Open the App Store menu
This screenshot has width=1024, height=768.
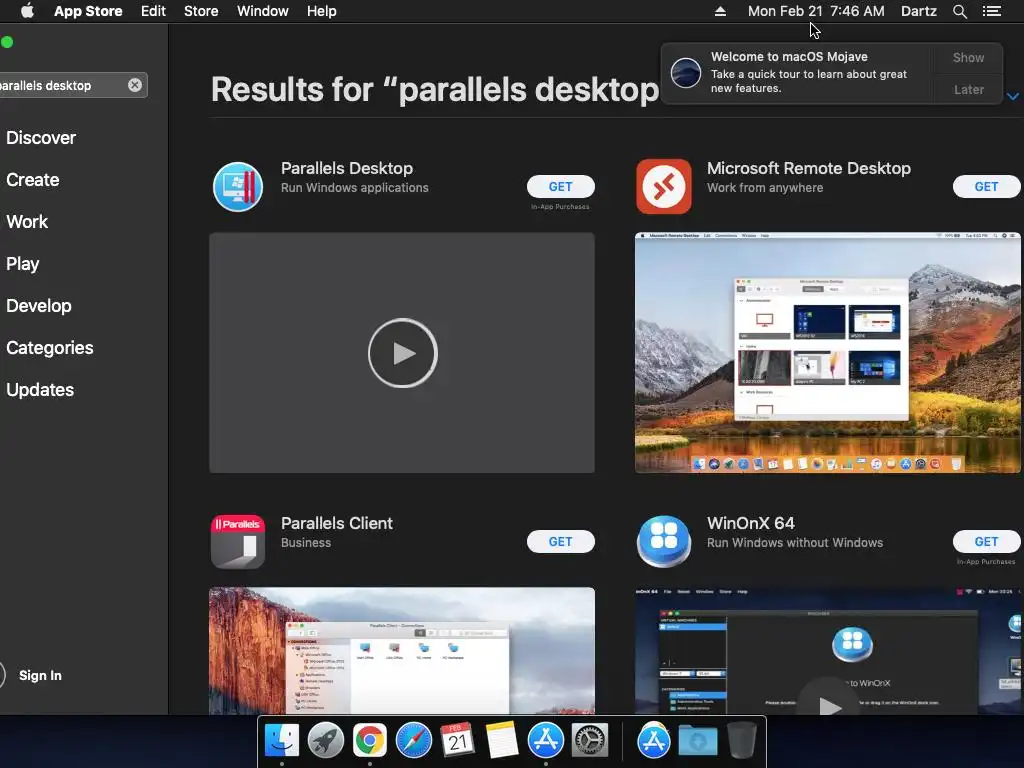pyautogui.click(x=88, y=11)
